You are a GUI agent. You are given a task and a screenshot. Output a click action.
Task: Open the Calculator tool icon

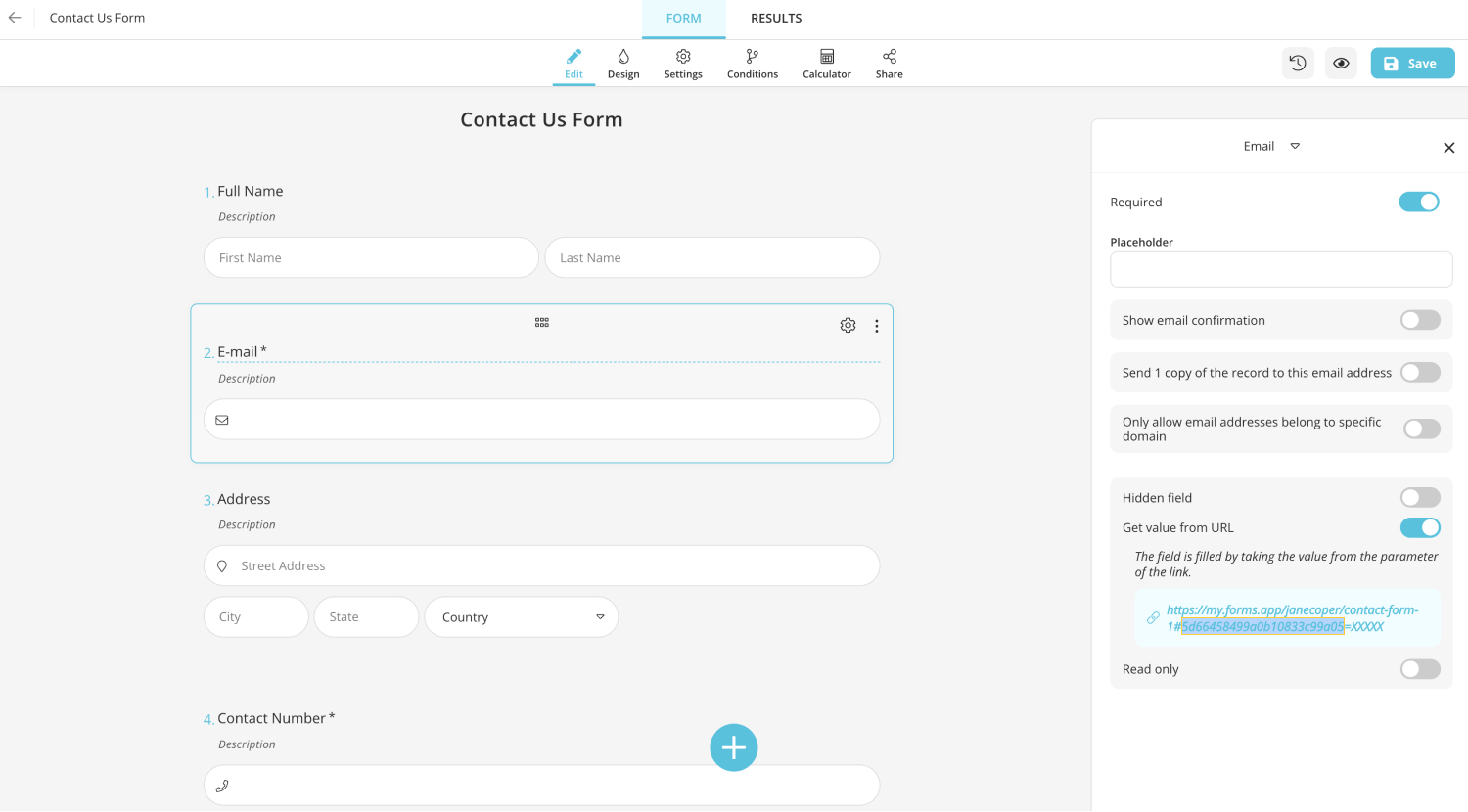(826, 57)
